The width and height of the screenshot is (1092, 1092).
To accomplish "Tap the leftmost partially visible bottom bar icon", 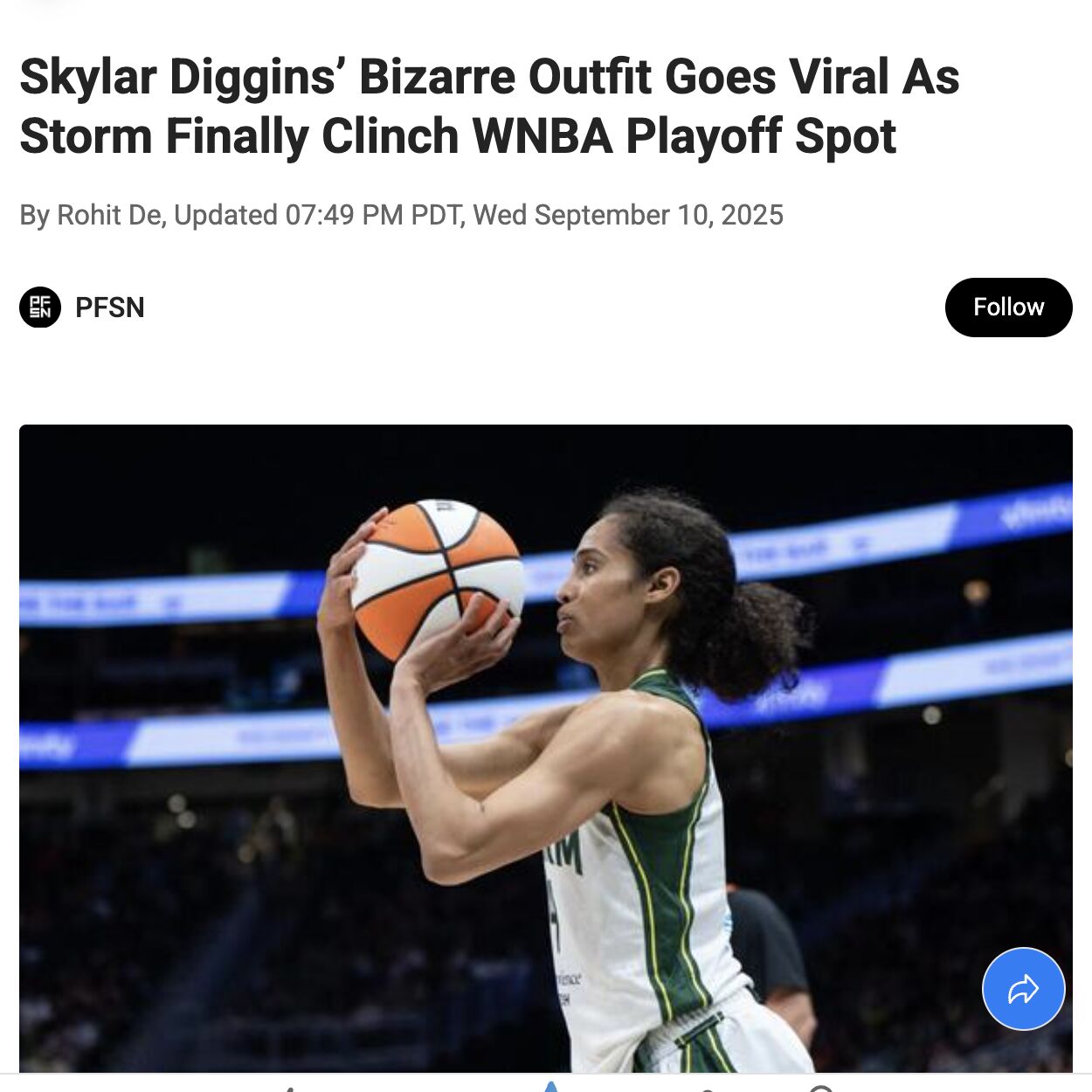I will point(289,1089).
